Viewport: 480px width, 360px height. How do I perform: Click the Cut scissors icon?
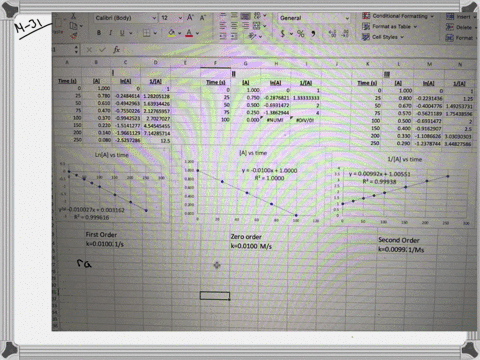coord(73,16)
